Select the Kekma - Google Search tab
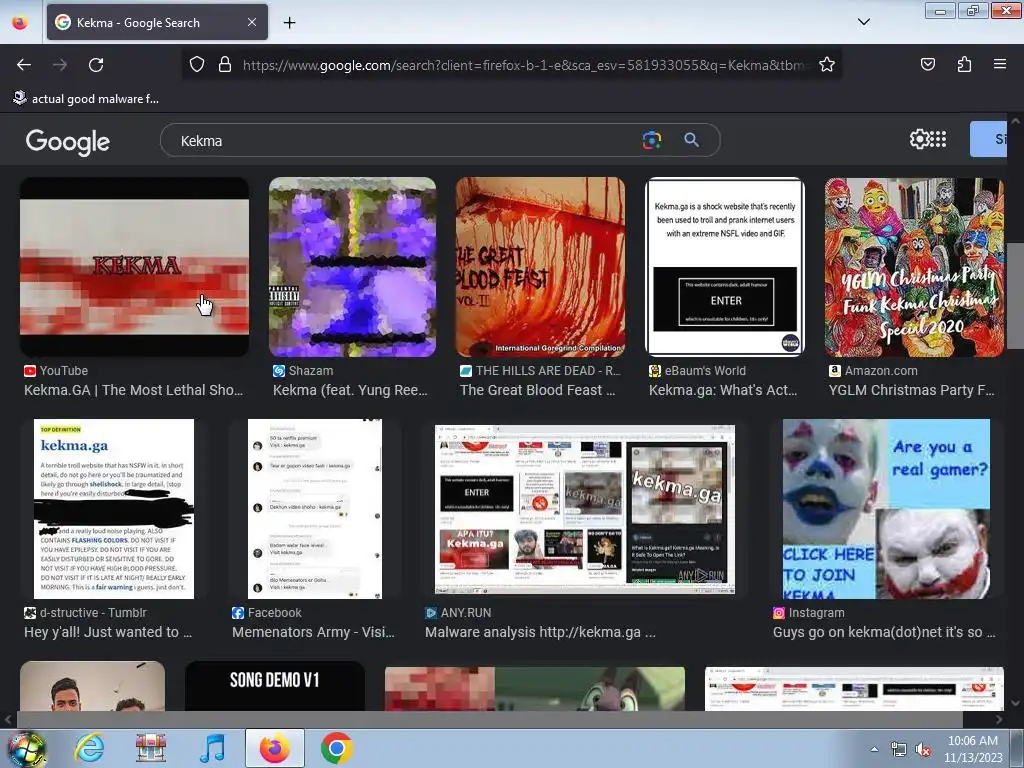Viewport: 1024px width, 768px height. [157, 22]
